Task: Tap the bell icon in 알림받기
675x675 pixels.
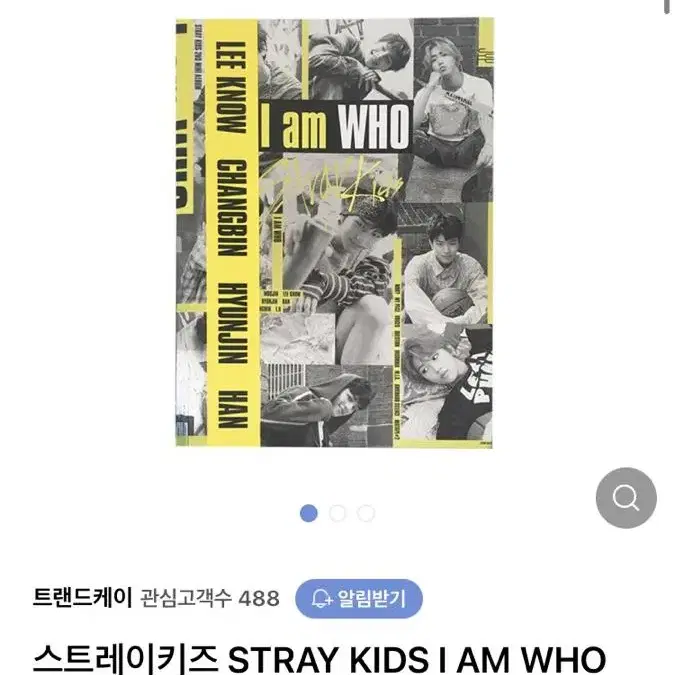Action: click(x=322, y=599)
